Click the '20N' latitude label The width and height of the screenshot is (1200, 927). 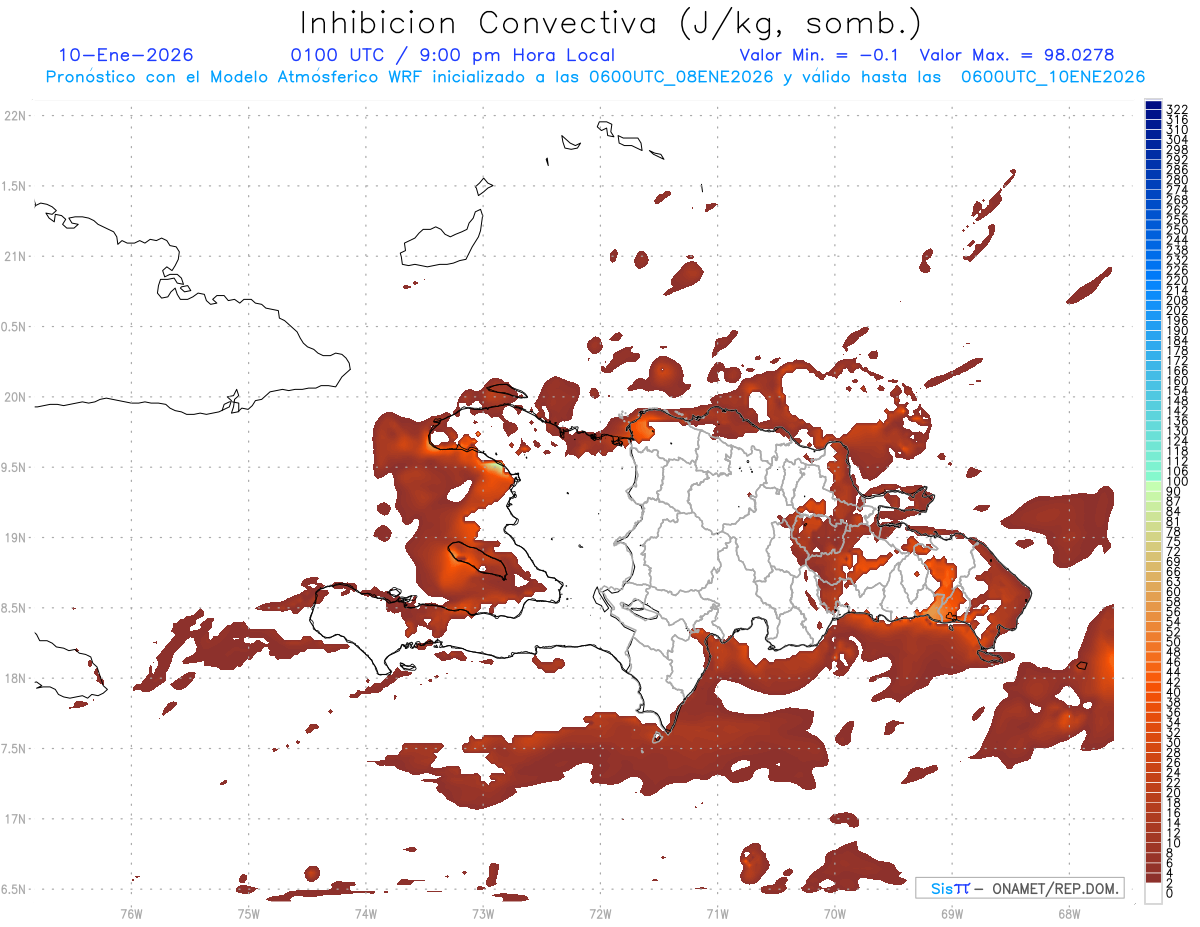click(x=15, y=397)
